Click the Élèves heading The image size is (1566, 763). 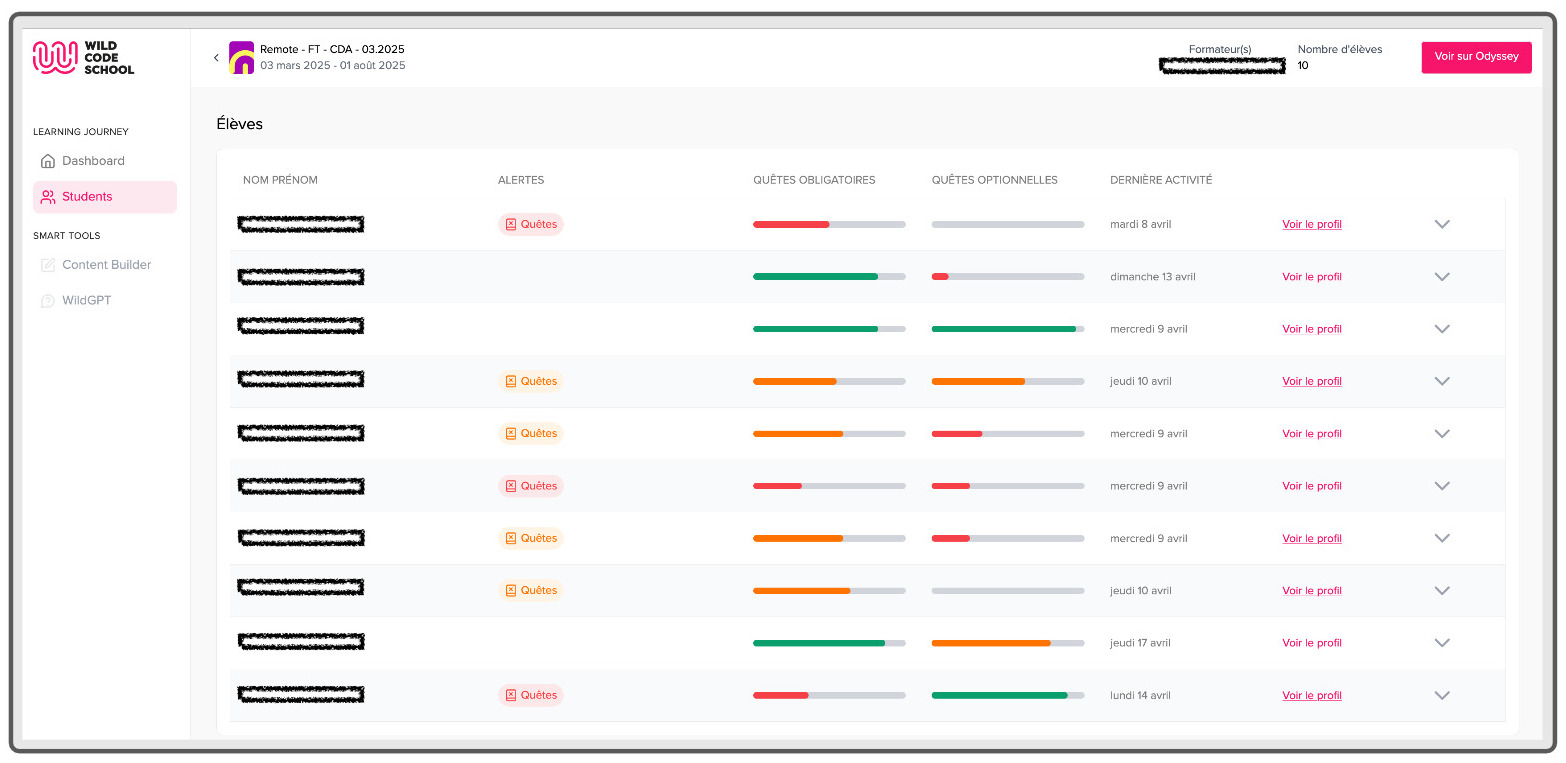240,124
